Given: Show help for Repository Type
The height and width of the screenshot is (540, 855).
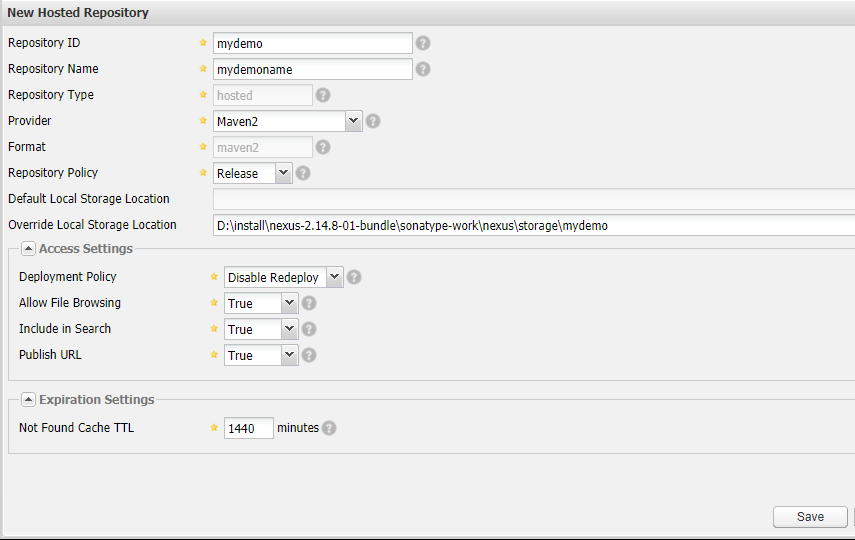Looking at the screenshot, I should pos(323,95).
